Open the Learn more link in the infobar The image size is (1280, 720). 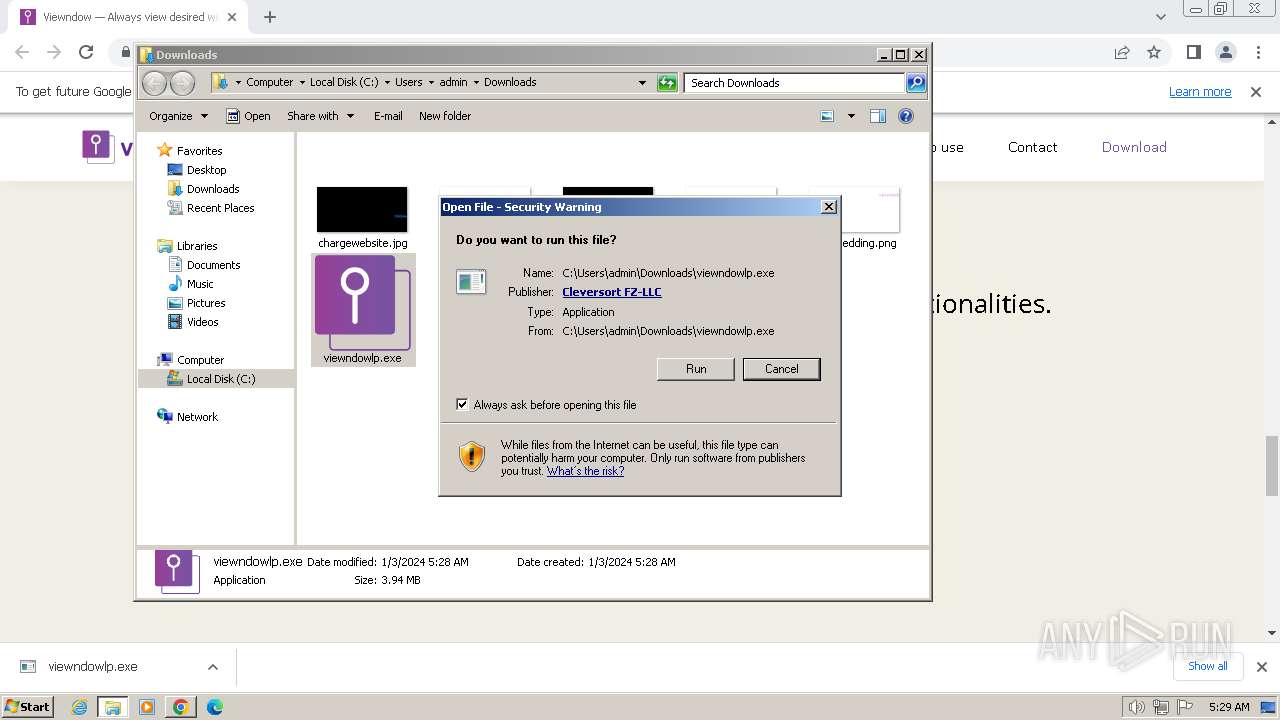(x=1200, y=92)
